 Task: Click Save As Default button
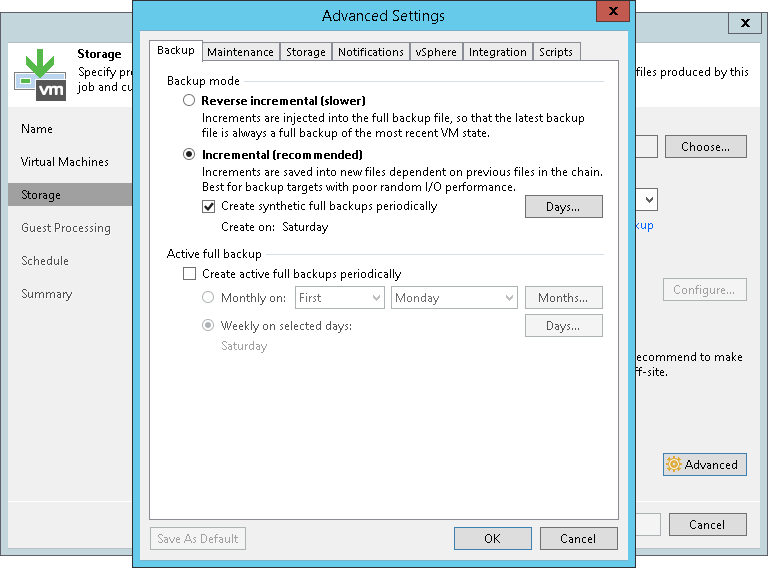(198, 539)
